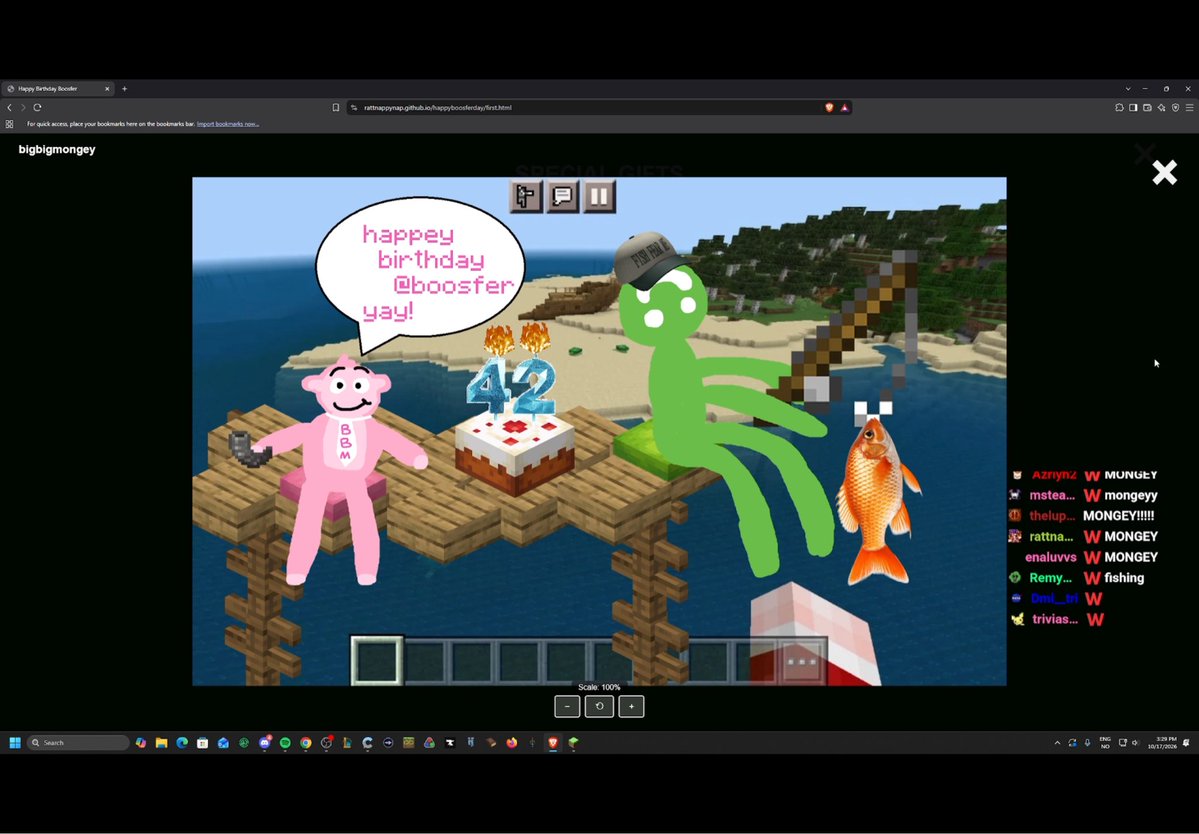Screen dimensions: 1199x834
Task: Click the fishing chat message
Action: point(1124,578)
